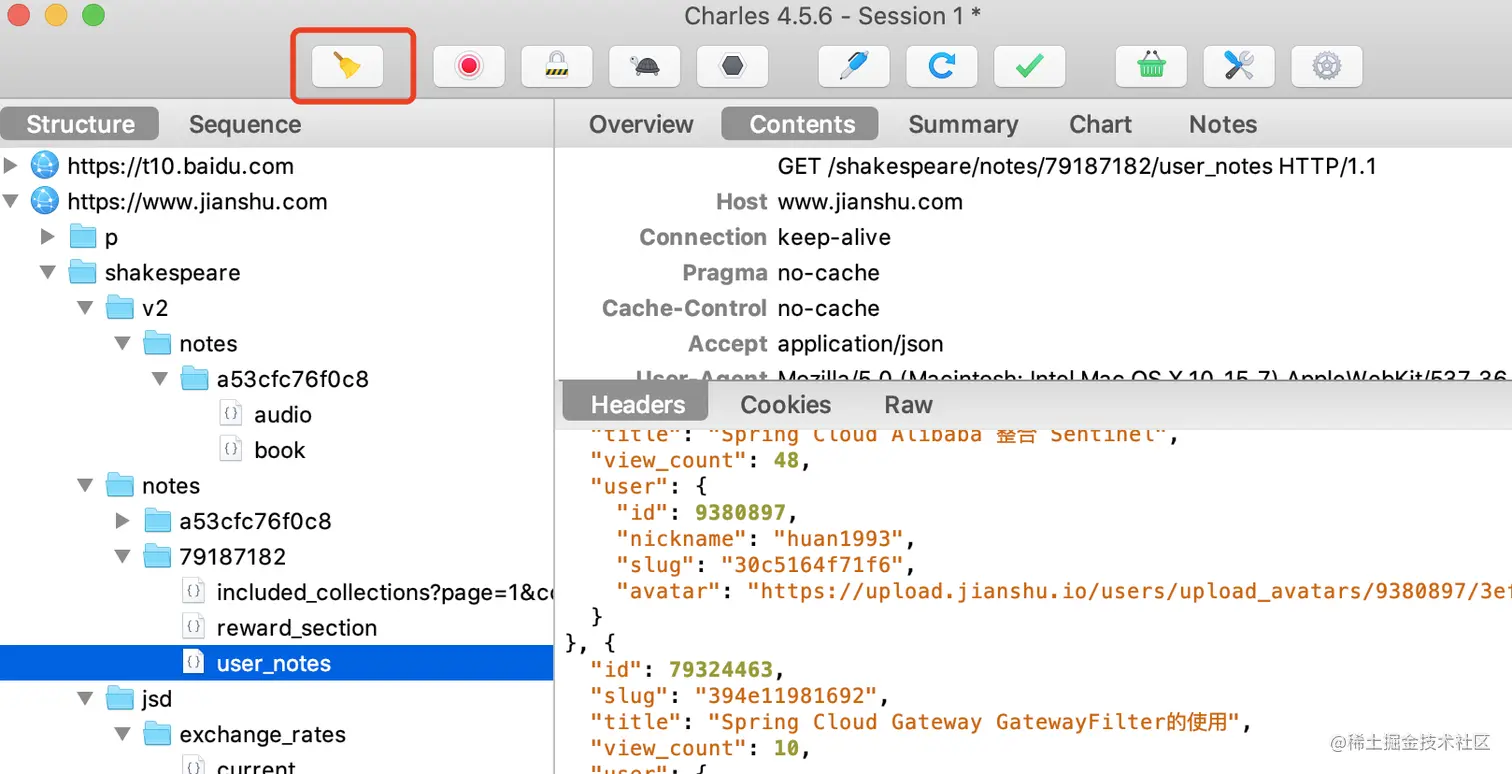Select the id value 79324463

720,669
